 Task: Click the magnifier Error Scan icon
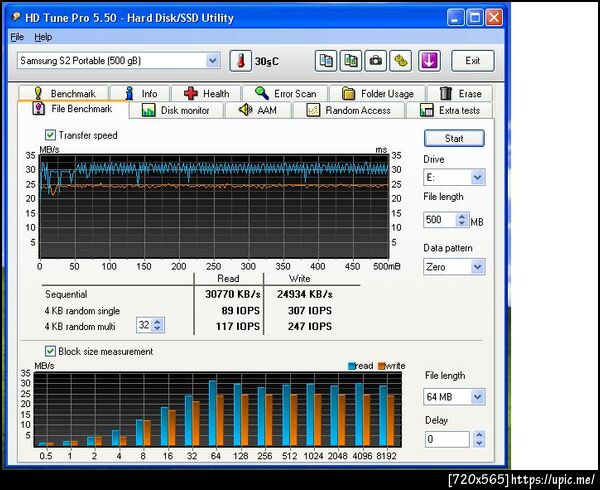tap(262, 93)
